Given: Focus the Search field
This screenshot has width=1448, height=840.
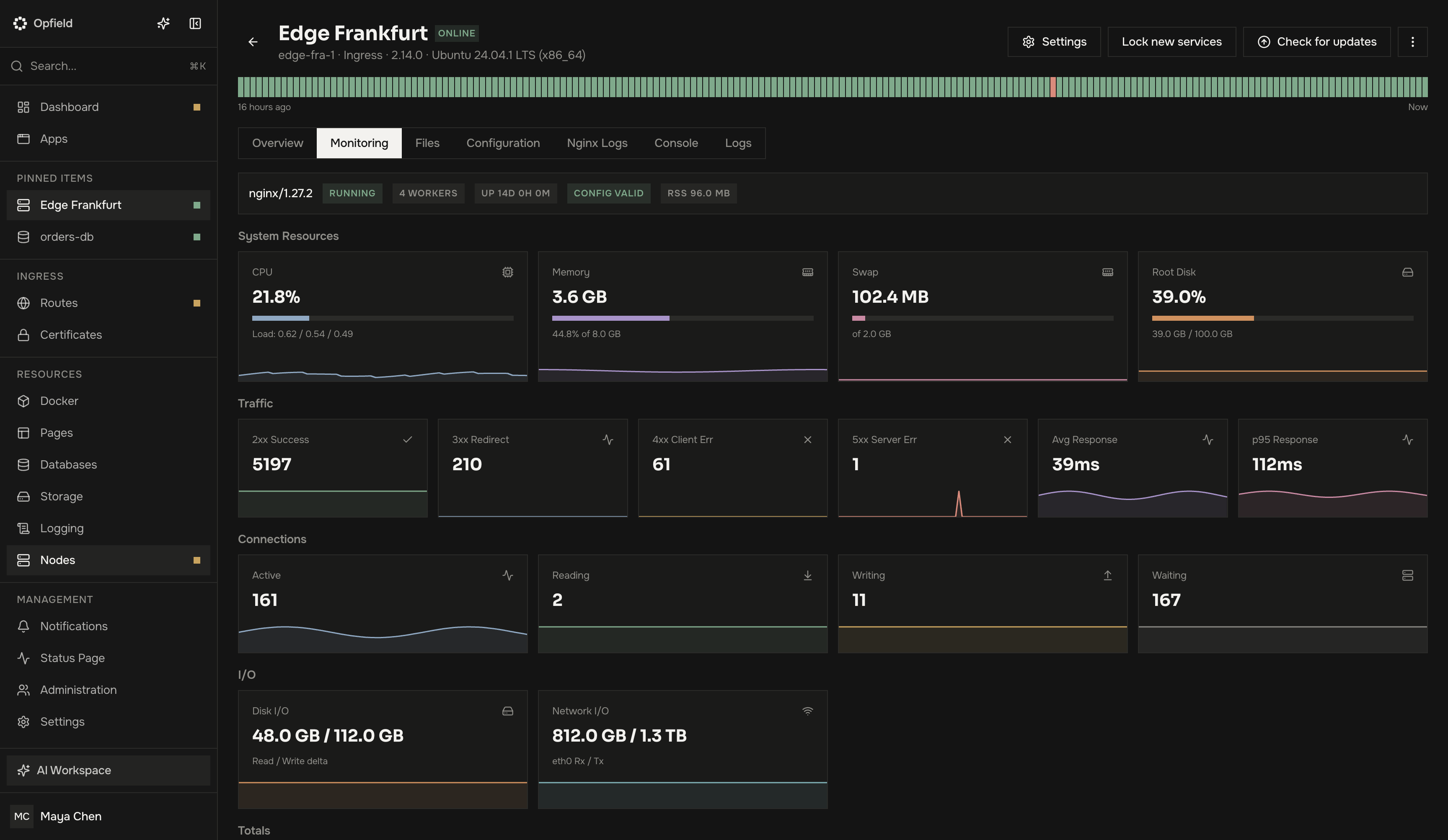Looking at the screenshot, I should pyautogui.click(x=108, y=66).
